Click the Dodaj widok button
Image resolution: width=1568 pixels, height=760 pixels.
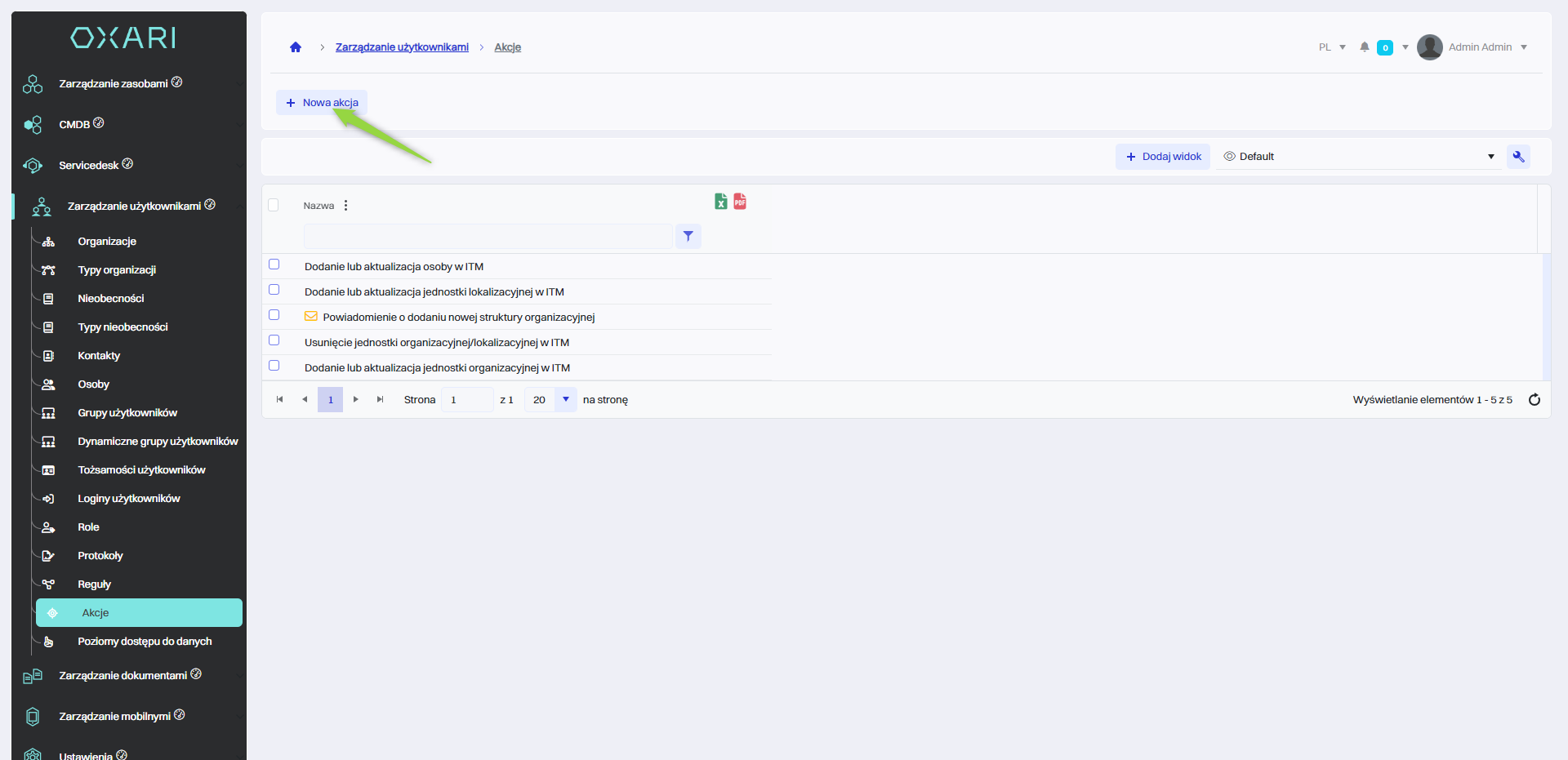tap(1163, 157)
